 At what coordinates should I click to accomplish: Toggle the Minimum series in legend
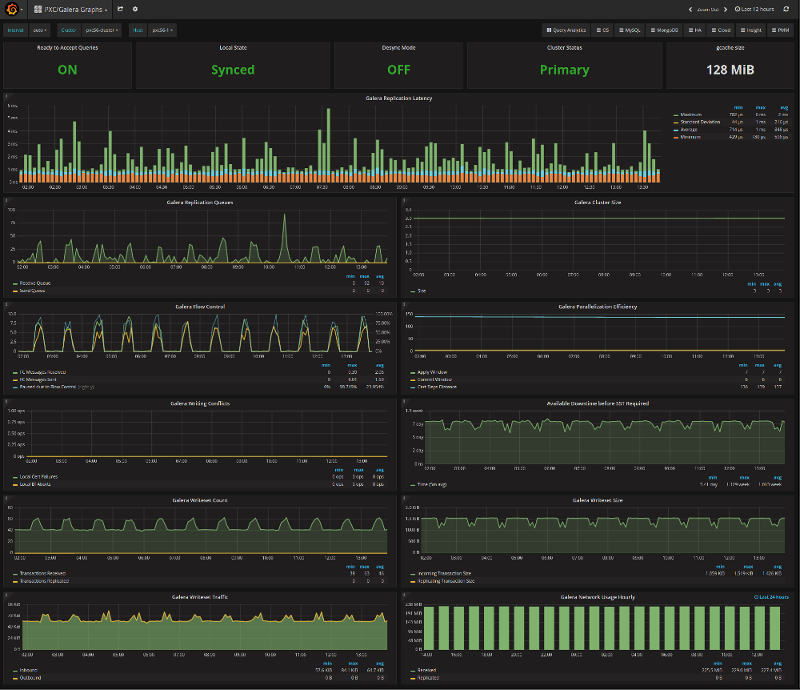(x=691, y=137)
